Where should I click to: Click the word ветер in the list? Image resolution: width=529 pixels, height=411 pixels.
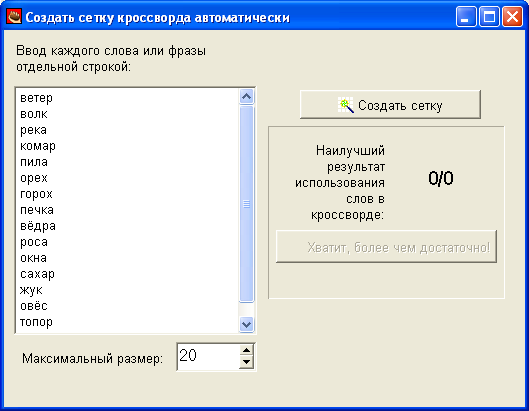point(36,98)
